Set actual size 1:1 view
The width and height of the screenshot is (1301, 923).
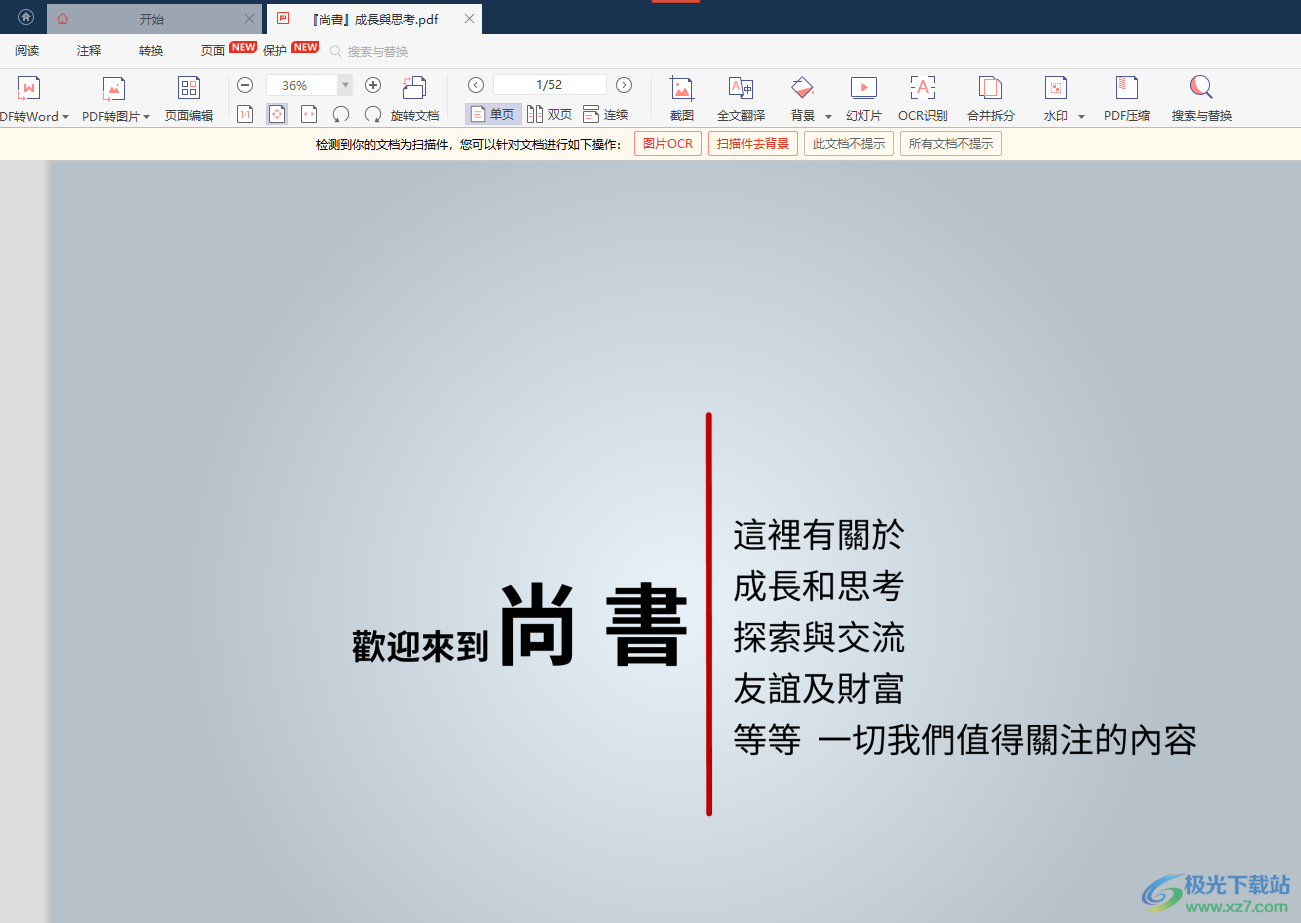click(245, 114)
